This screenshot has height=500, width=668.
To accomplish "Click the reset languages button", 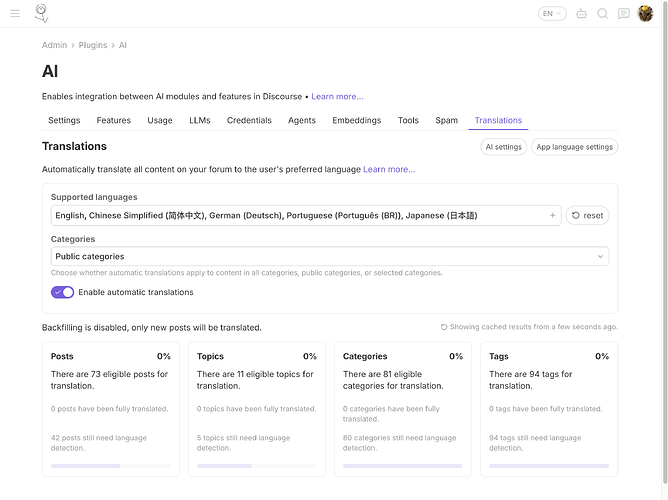I will click(x=587, y=216).
